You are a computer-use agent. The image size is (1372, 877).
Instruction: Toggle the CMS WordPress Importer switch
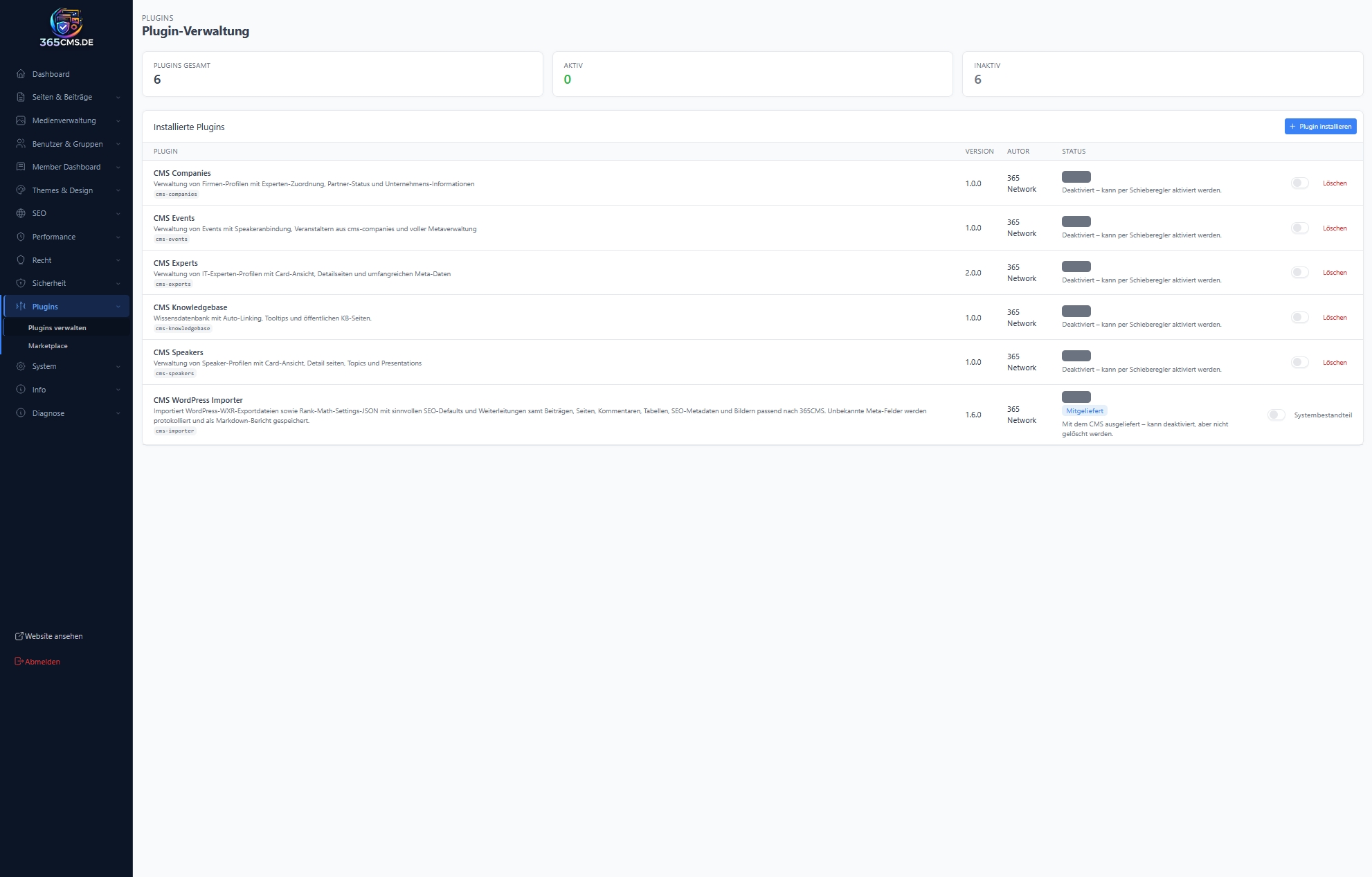[x=1276, y=415]
